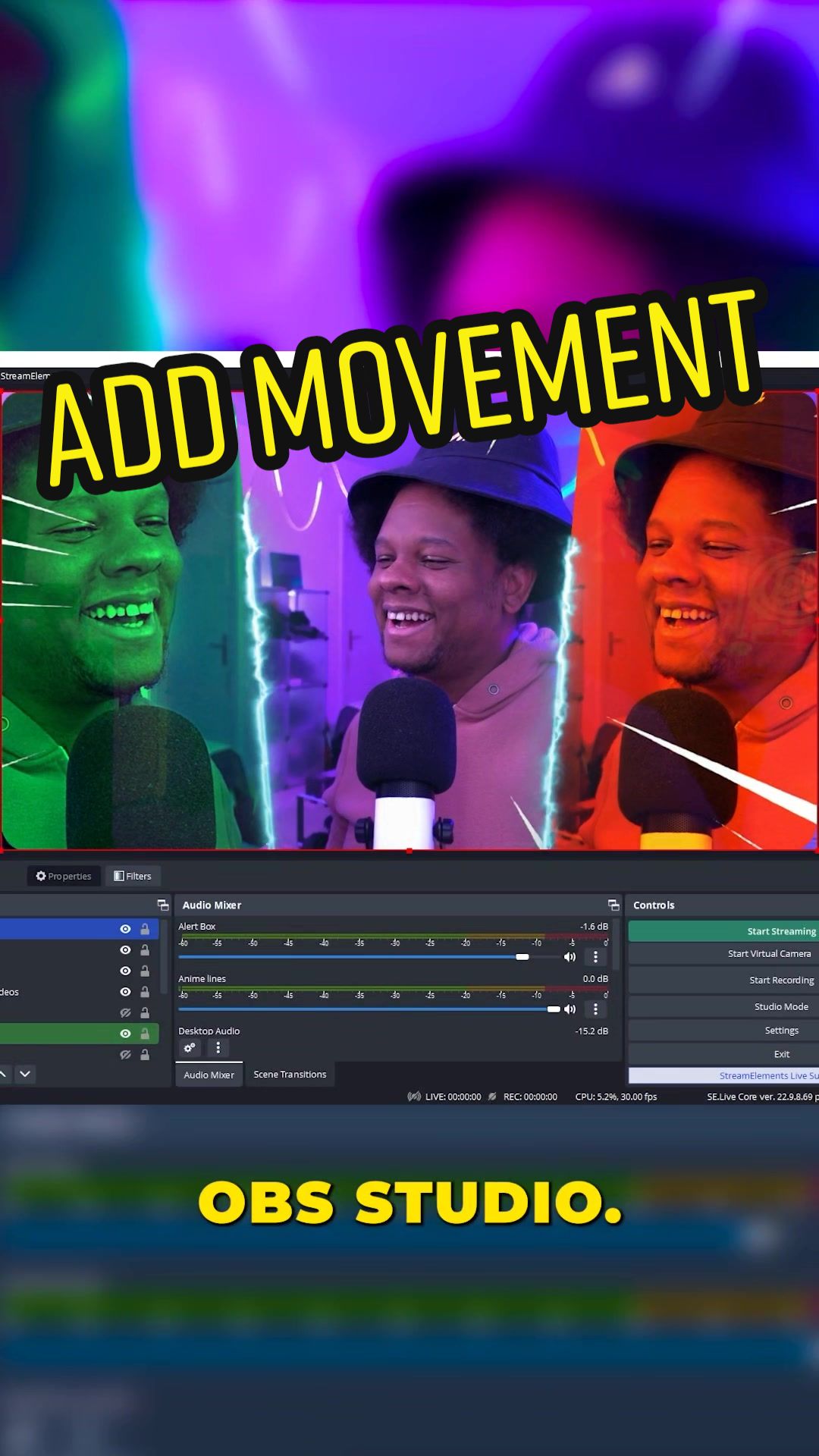Switch to the Scene Transitions tab
Screen dimensions: 819x1456
point(290,1075)
